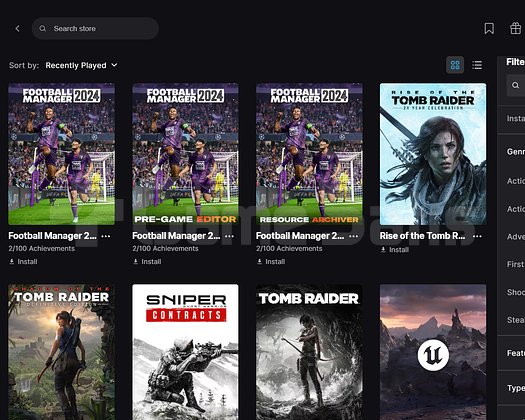
Task: Open Shadow of the Tomb Raider cover
Action: pyautogui.click(x=61, y=352)
